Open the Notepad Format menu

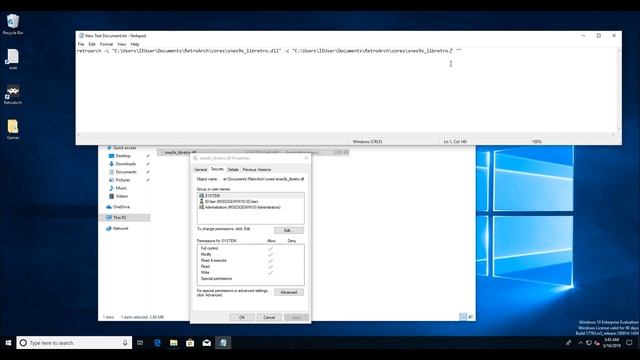coord(106,44)
